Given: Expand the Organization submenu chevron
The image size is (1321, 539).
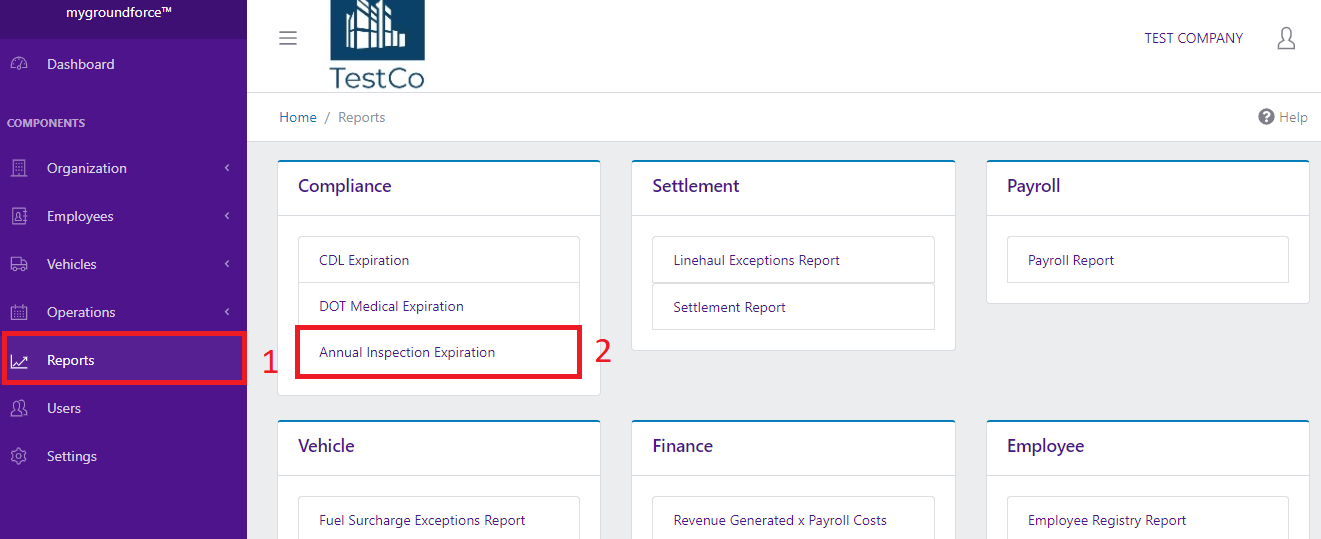Looking at the screenshot, I should point(227,168).
